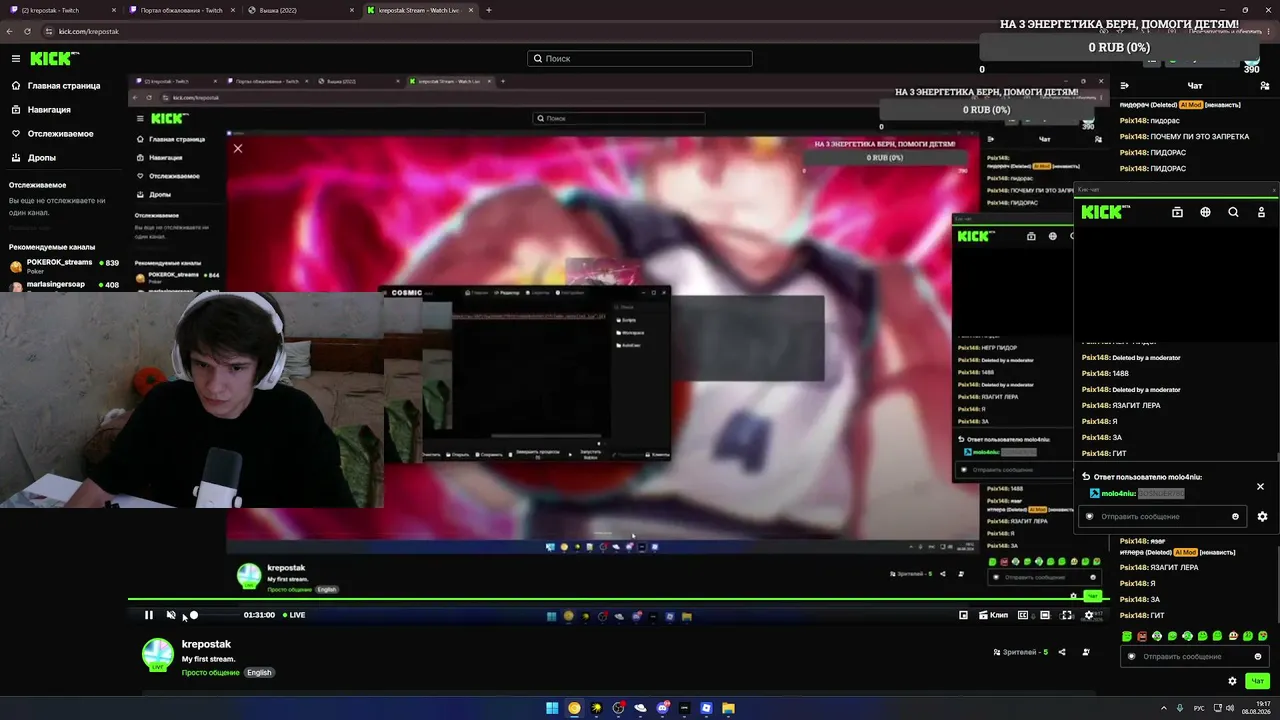This screenshot has width=1280, height=720.
Task: Open the Просто общение category link
Action: 211,673
